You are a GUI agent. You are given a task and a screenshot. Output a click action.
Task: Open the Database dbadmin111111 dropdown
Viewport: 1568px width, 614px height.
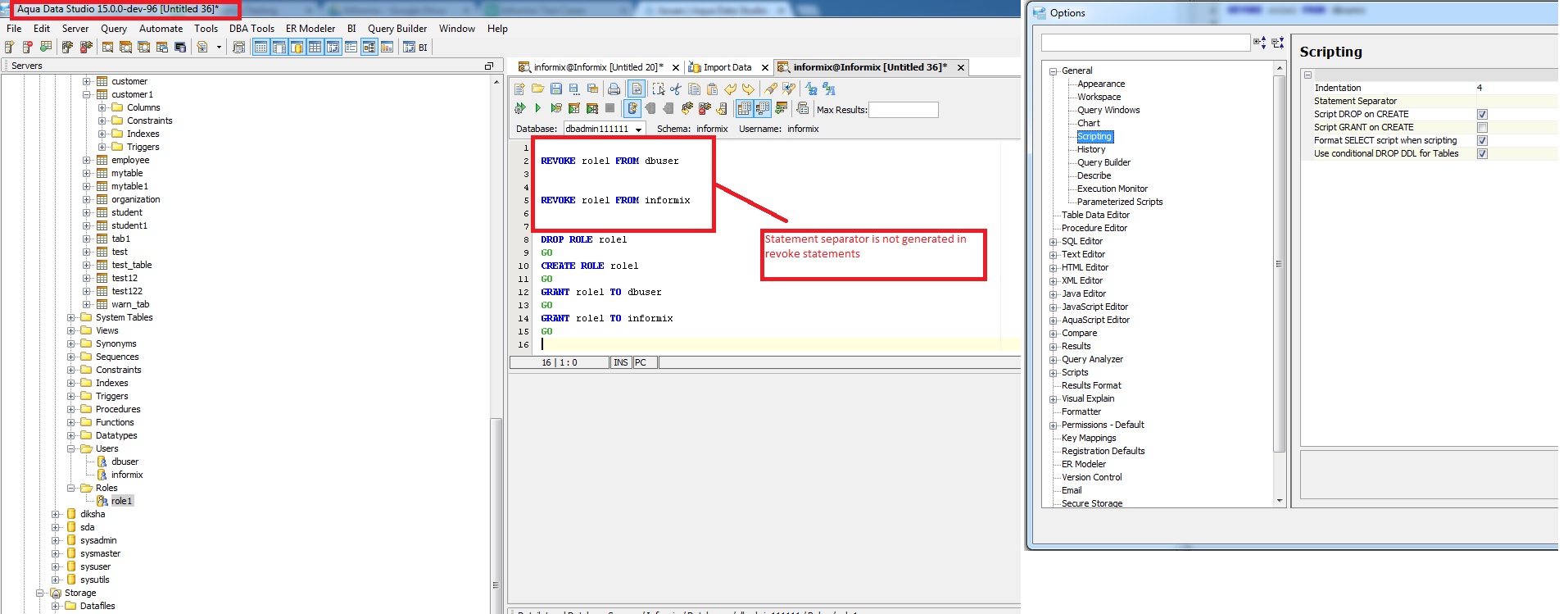(x=605, y=129)
